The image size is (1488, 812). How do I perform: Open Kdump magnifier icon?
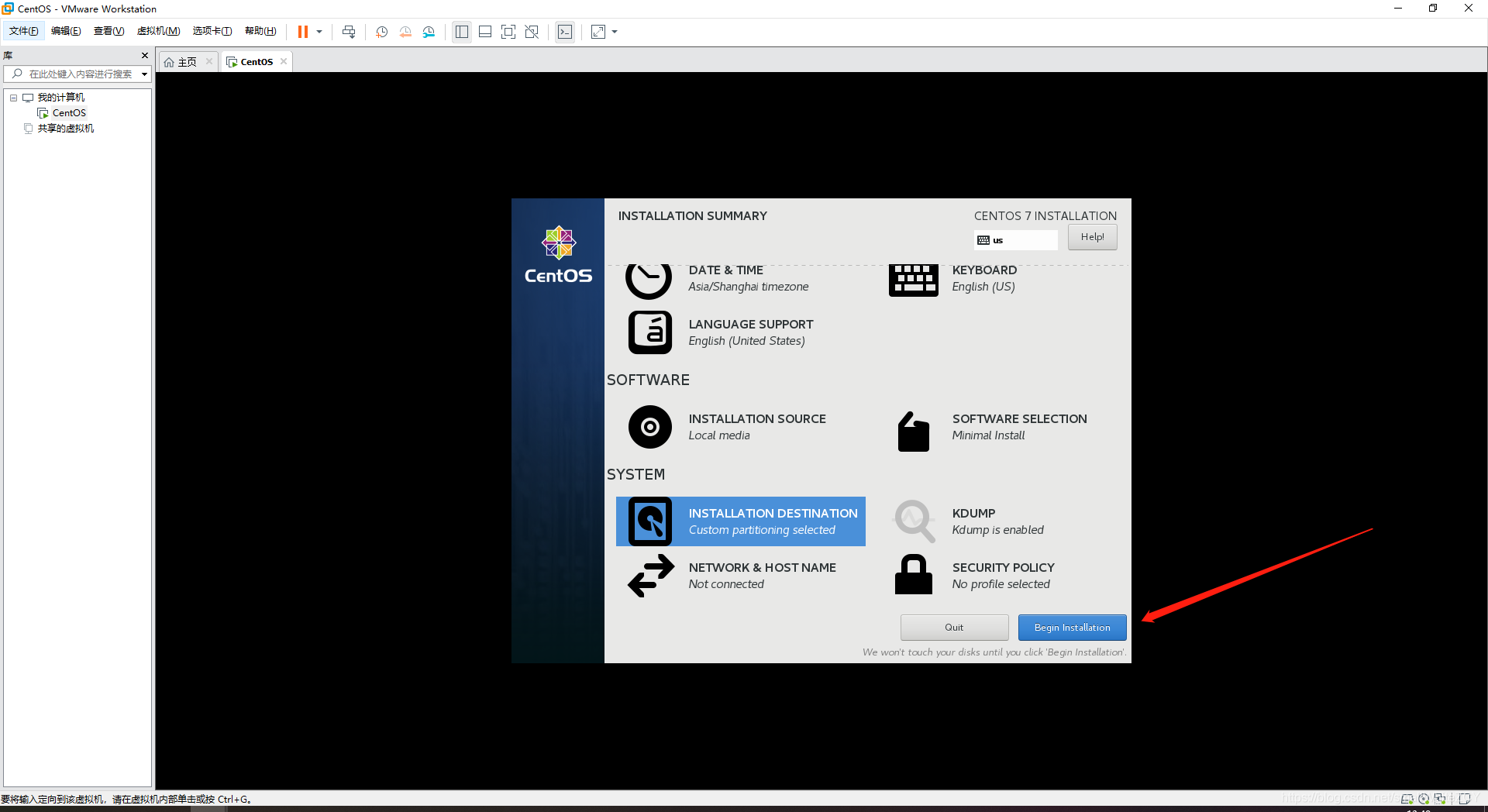[x=914, y=521]
